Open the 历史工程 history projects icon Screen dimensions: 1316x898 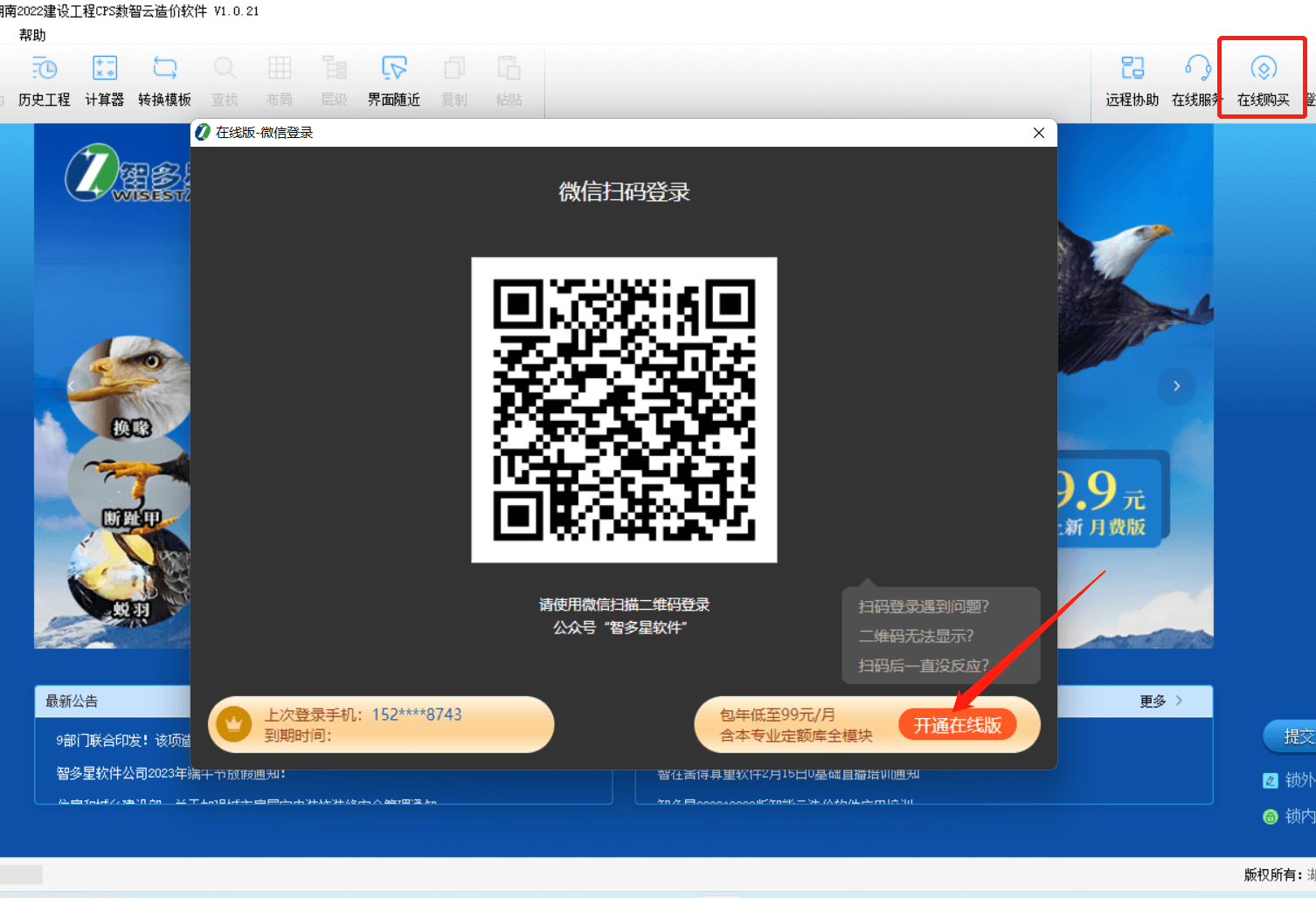44,80
